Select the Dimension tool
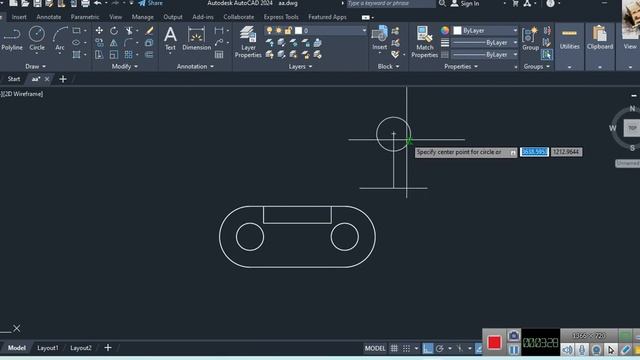This screenshot has width=640, height=360. (196, 39)
